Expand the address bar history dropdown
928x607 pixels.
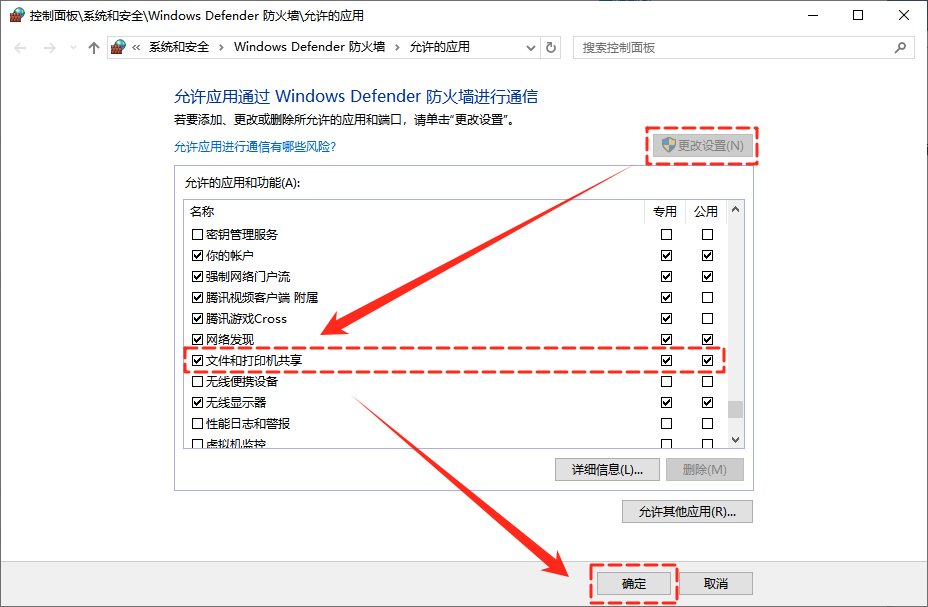click(x=531, y=48)
